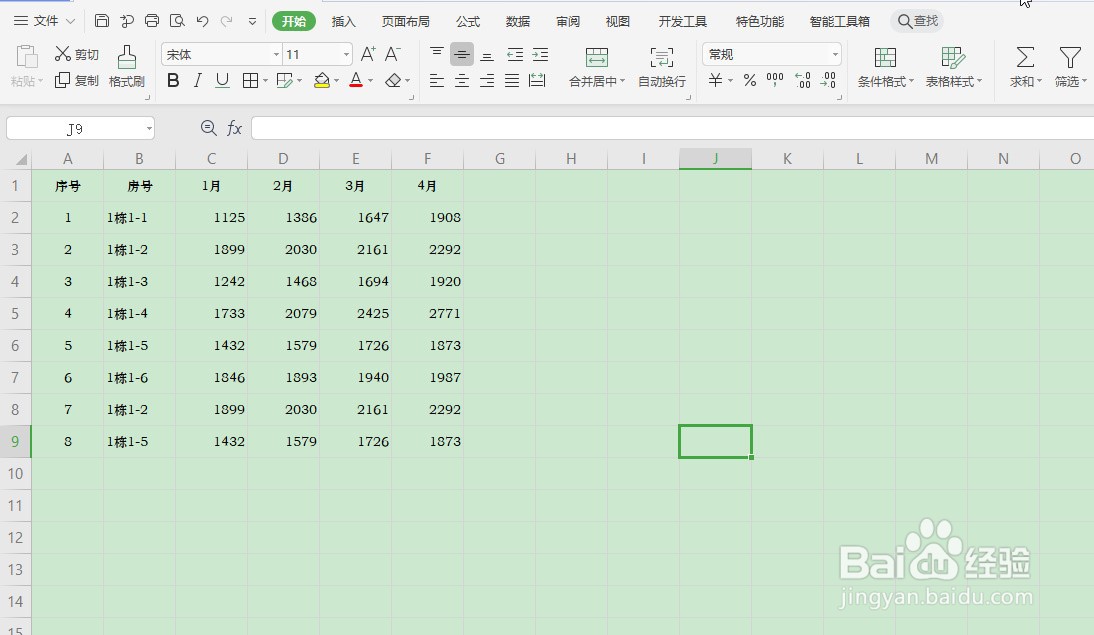This screenshot has width=1094, height=635.
Task: Switch to 数据 tab
Action: [518, 22]
